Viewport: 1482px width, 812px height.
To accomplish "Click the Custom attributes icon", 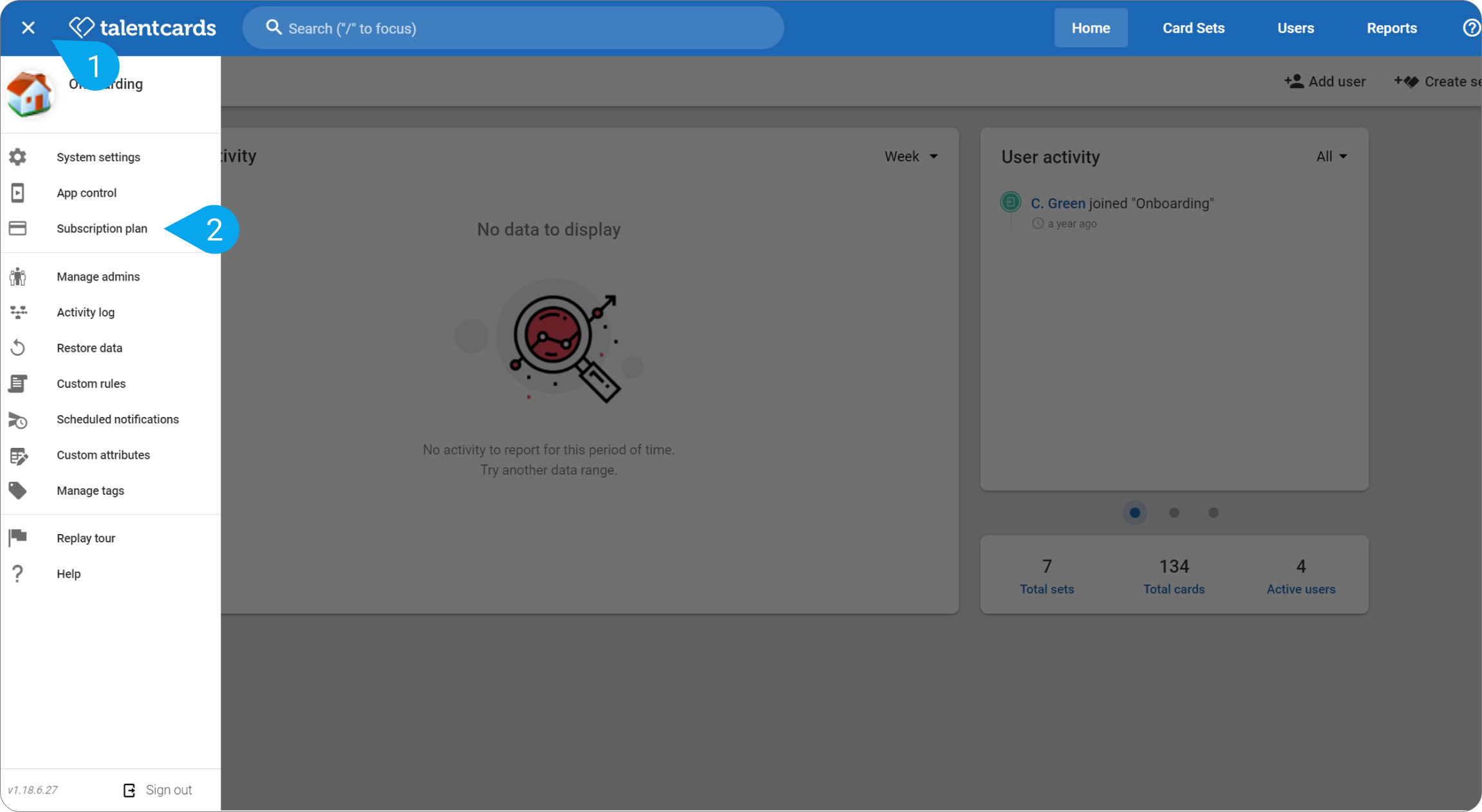I will 17,456.
